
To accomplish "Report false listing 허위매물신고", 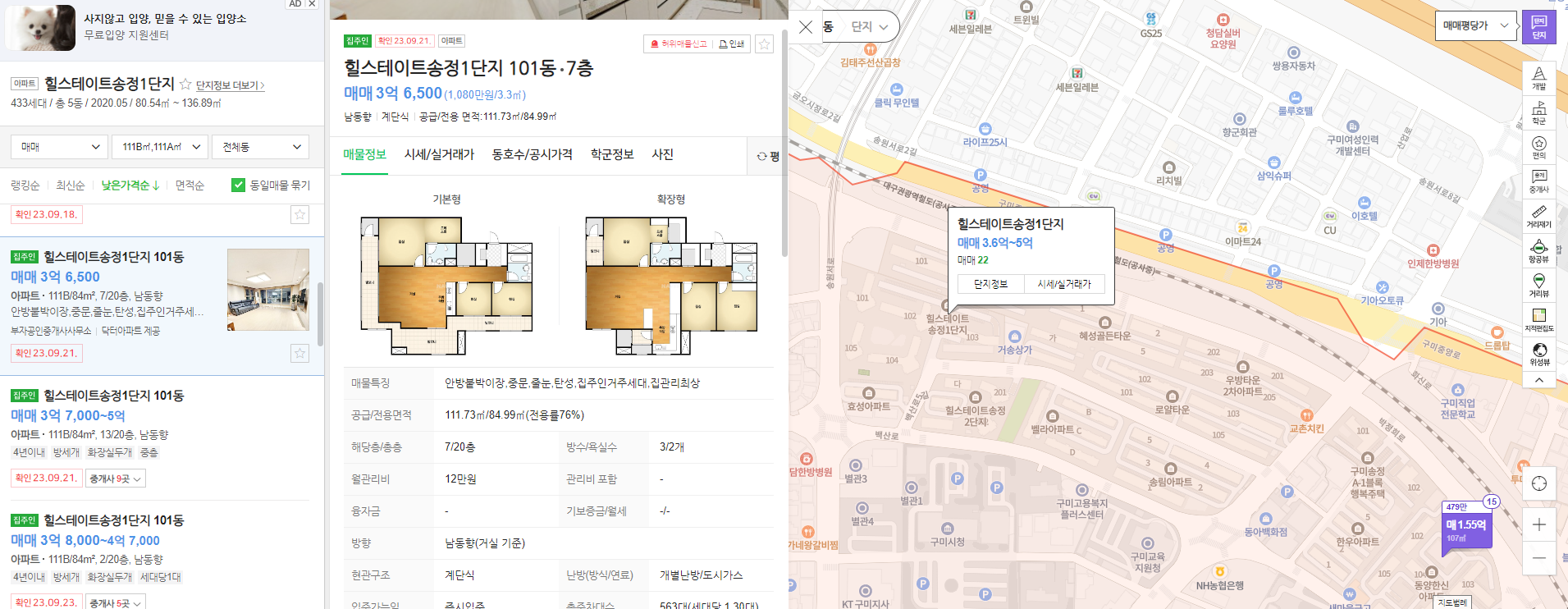I will tap(678, 44).
